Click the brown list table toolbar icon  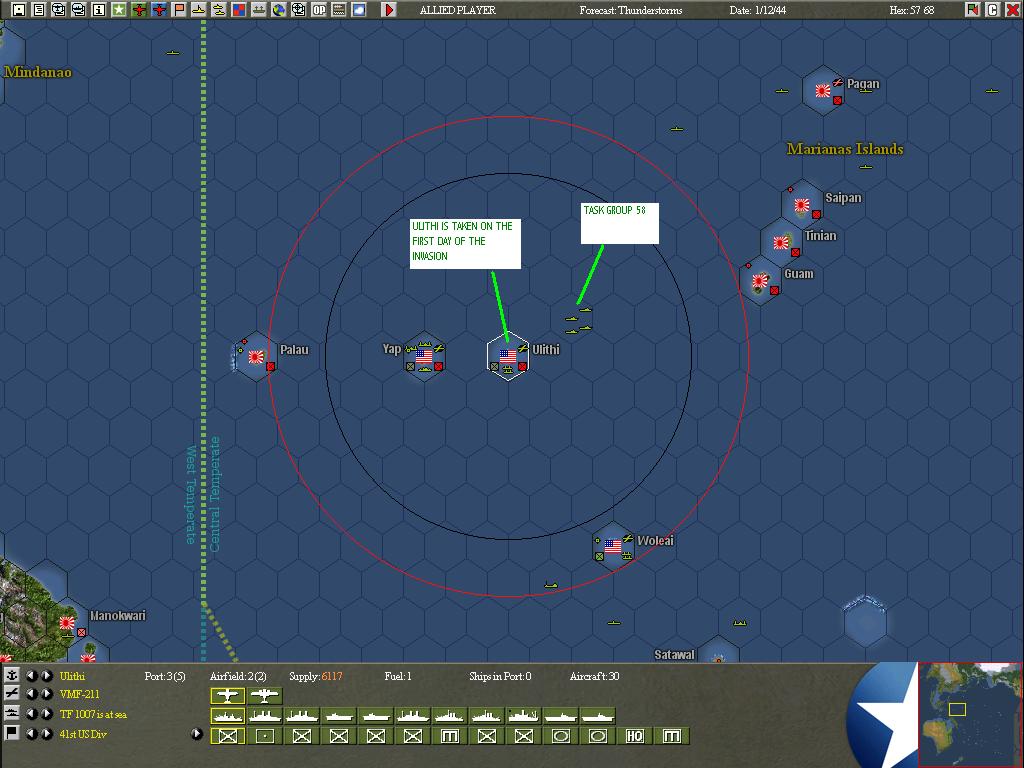click(x=339, y=10)
